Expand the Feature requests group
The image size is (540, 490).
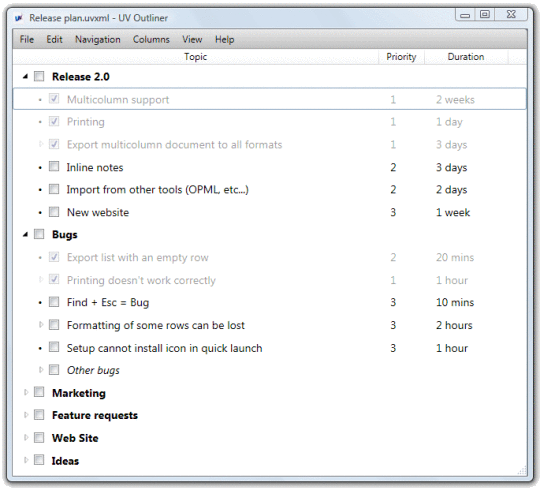pos(25,415)
